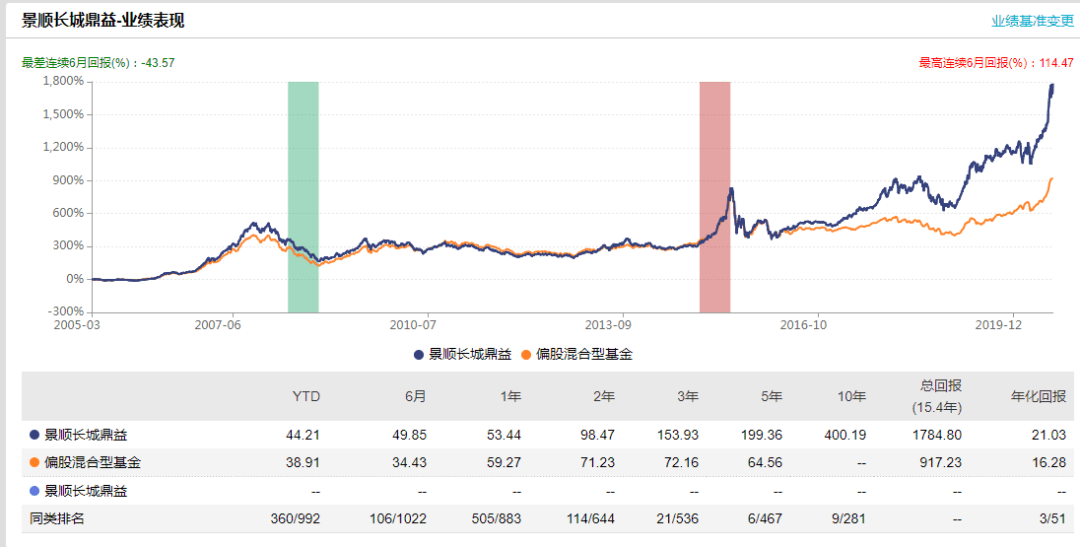Click the total return value 1784.80
The image size is (1080, 547).
937,435
